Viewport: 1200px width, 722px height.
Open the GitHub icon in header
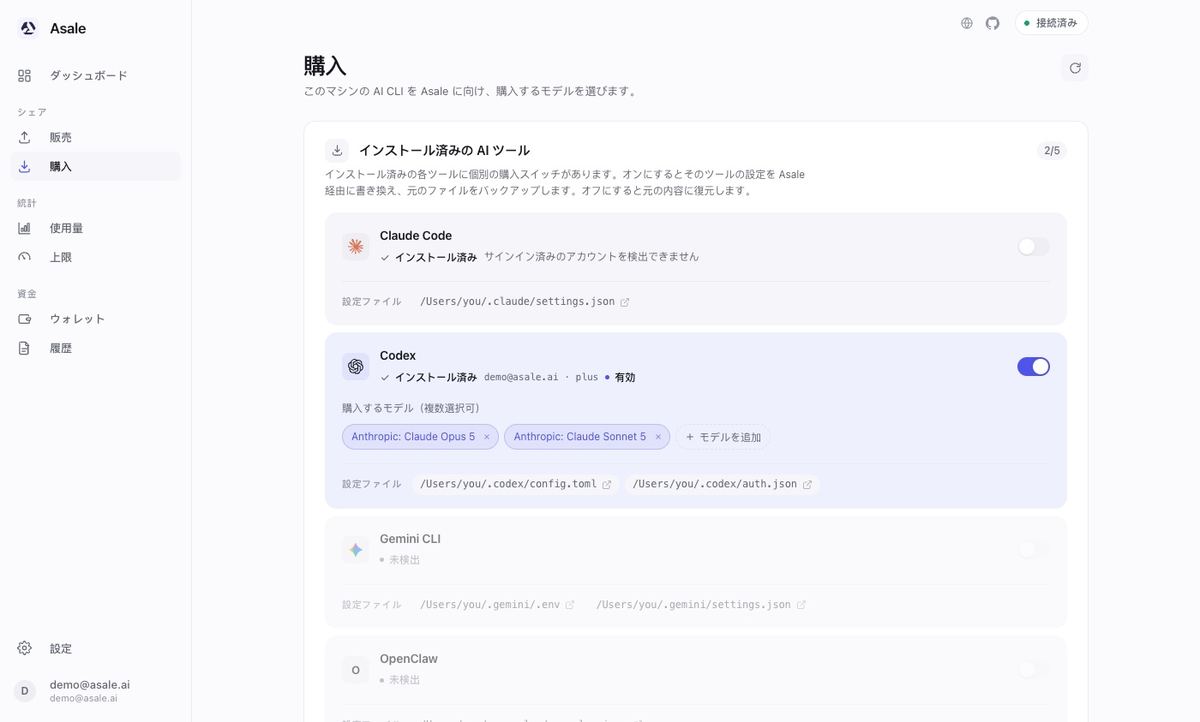click(993, 23)
